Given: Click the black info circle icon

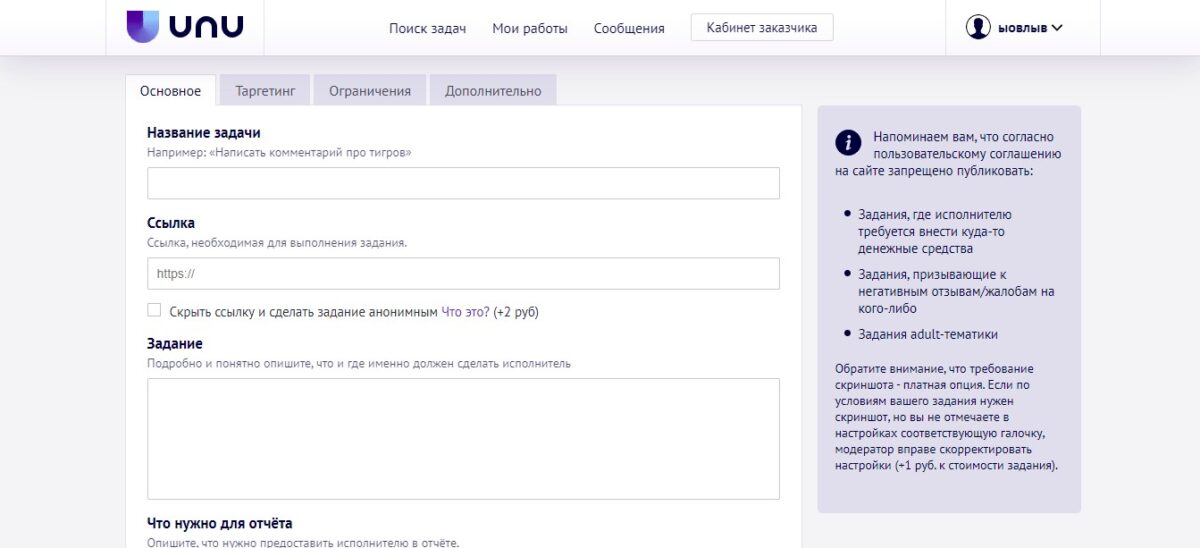Looking at the screenshot, I should click(848, 142).
